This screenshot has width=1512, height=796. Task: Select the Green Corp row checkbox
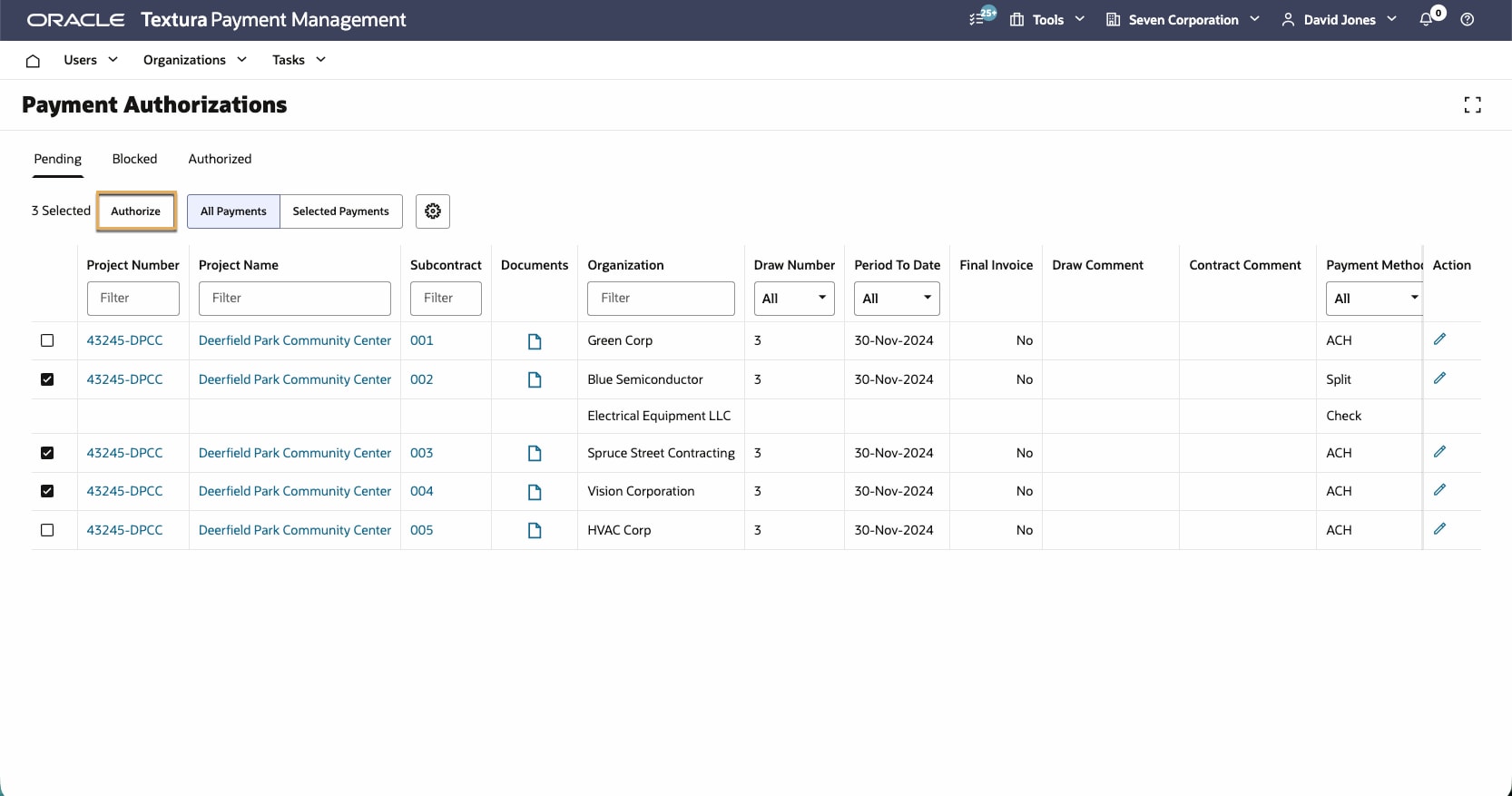coord(47,340)
